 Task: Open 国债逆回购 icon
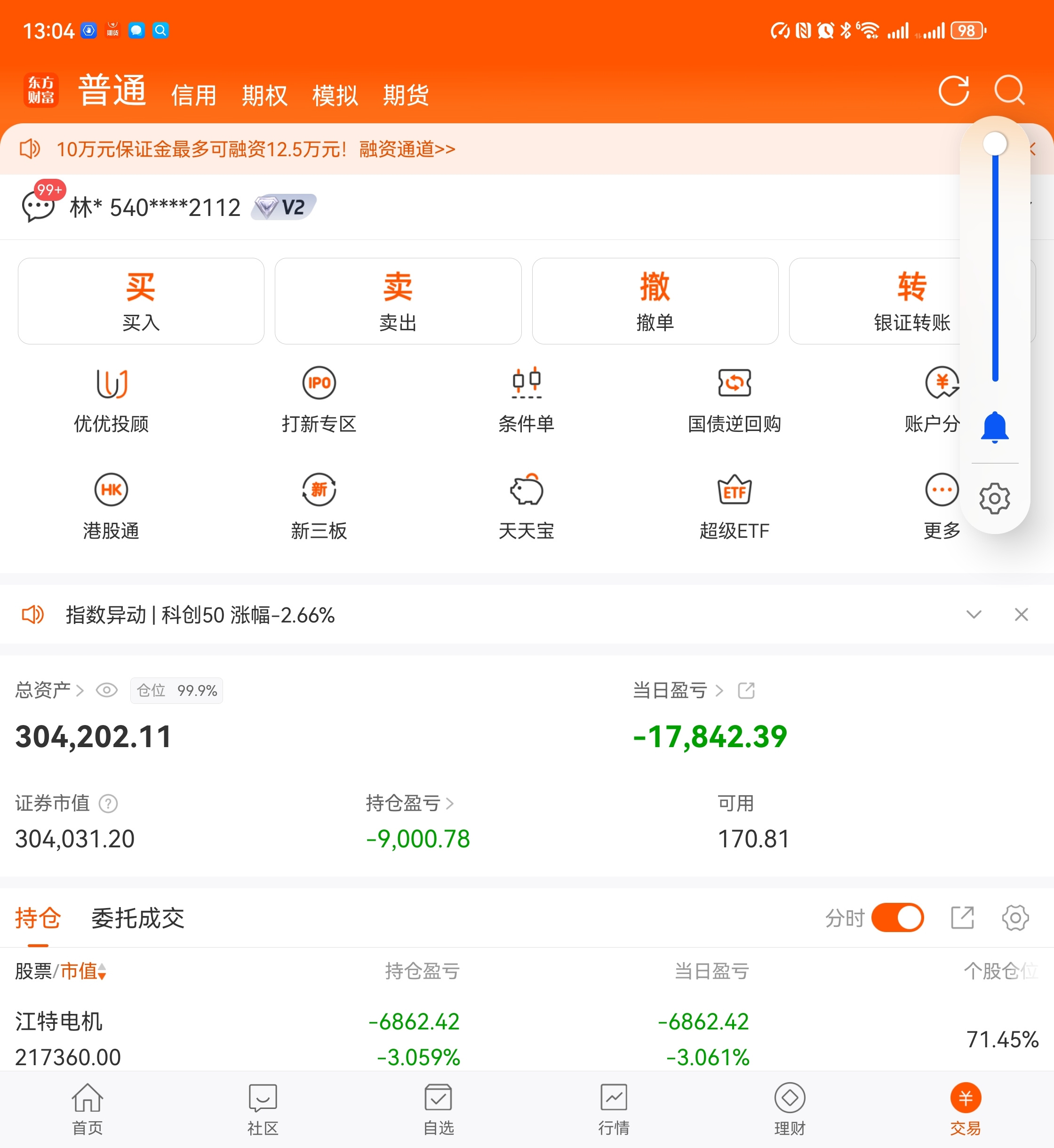click(734, 383)
